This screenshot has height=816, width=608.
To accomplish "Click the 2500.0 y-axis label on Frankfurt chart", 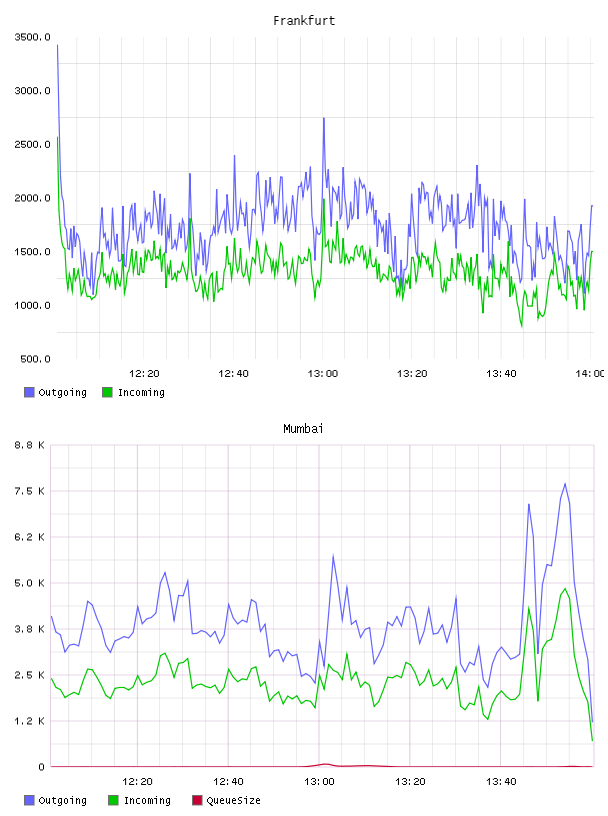I will click(x=32, y=144).
